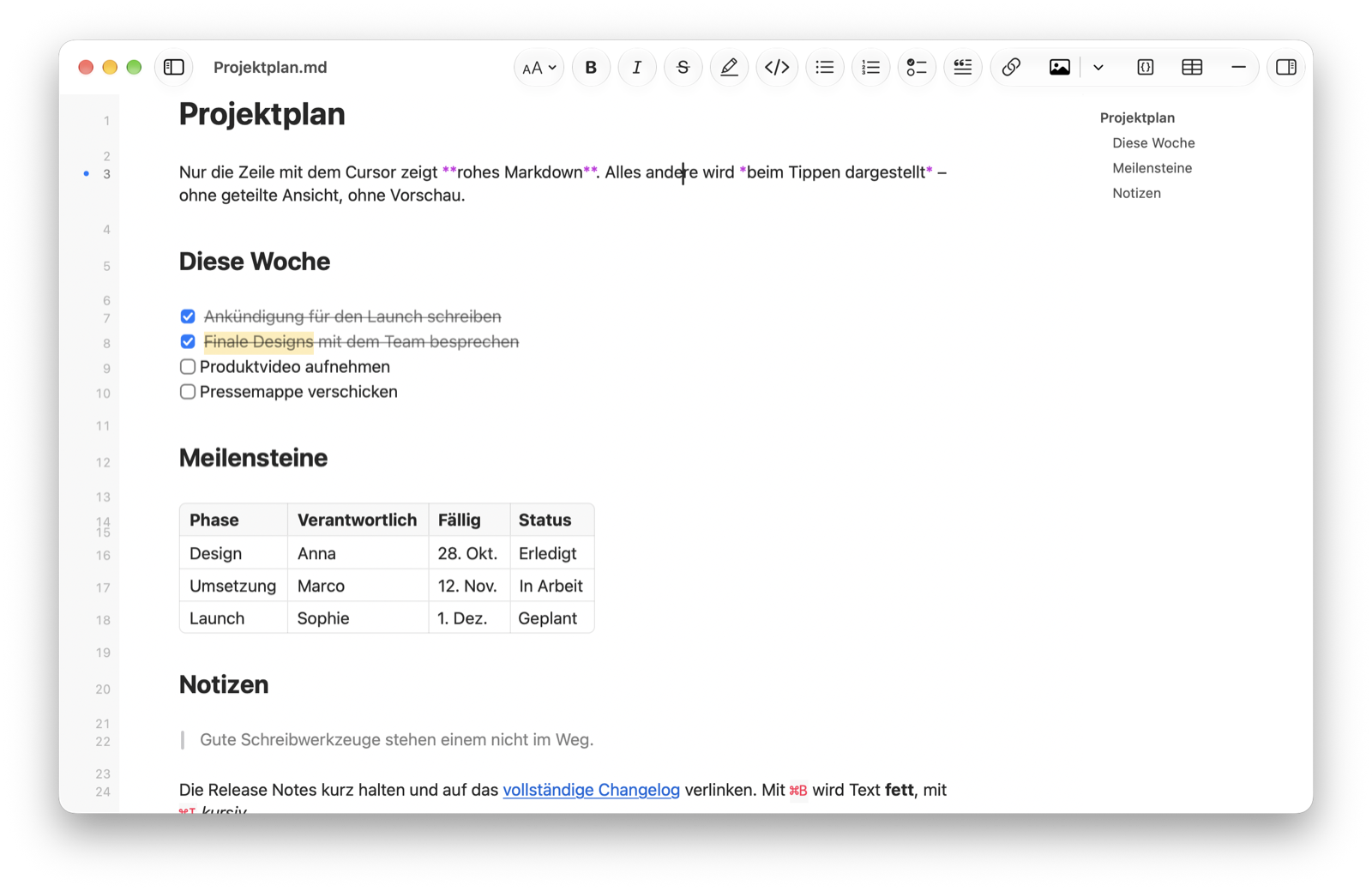This screenshot has width=1372, height=891.
Task: Click the highlighted text 'Finale Designs'
Action: tap(258, 341)
